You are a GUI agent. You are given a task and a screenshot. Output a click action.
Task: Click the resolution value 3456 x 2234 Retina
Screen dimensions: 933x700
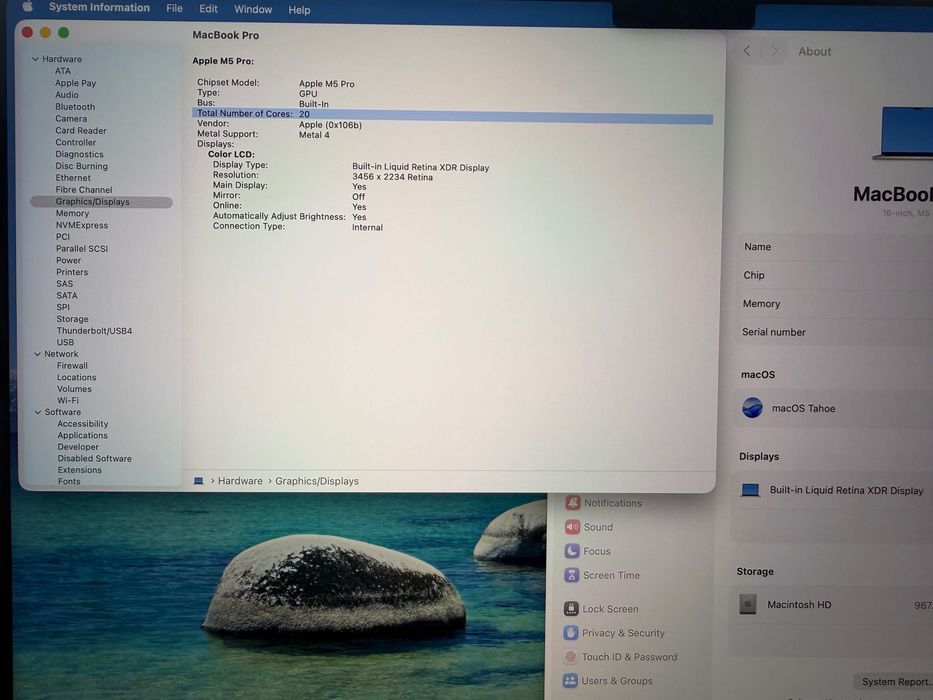pos(392,177)
